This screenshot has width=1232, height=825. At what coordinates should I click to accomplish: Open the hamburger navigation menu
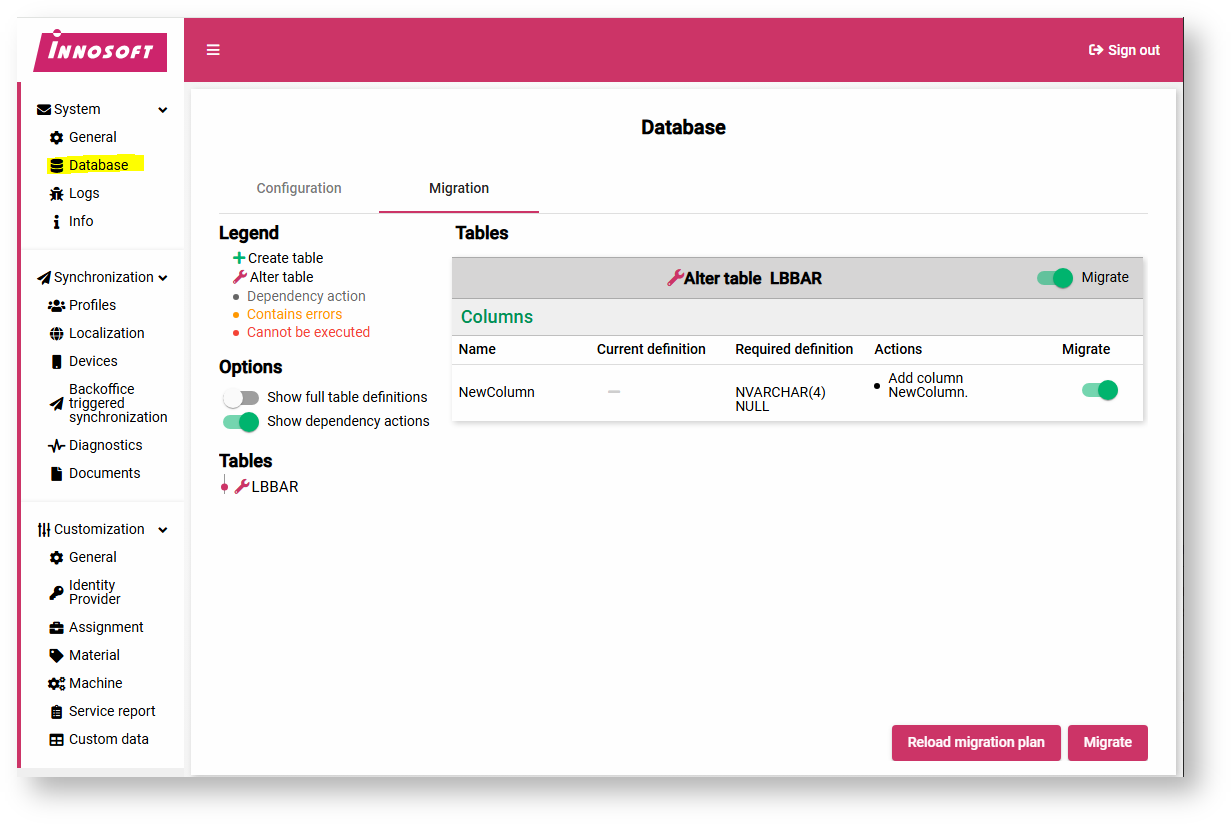coord(213,49)
